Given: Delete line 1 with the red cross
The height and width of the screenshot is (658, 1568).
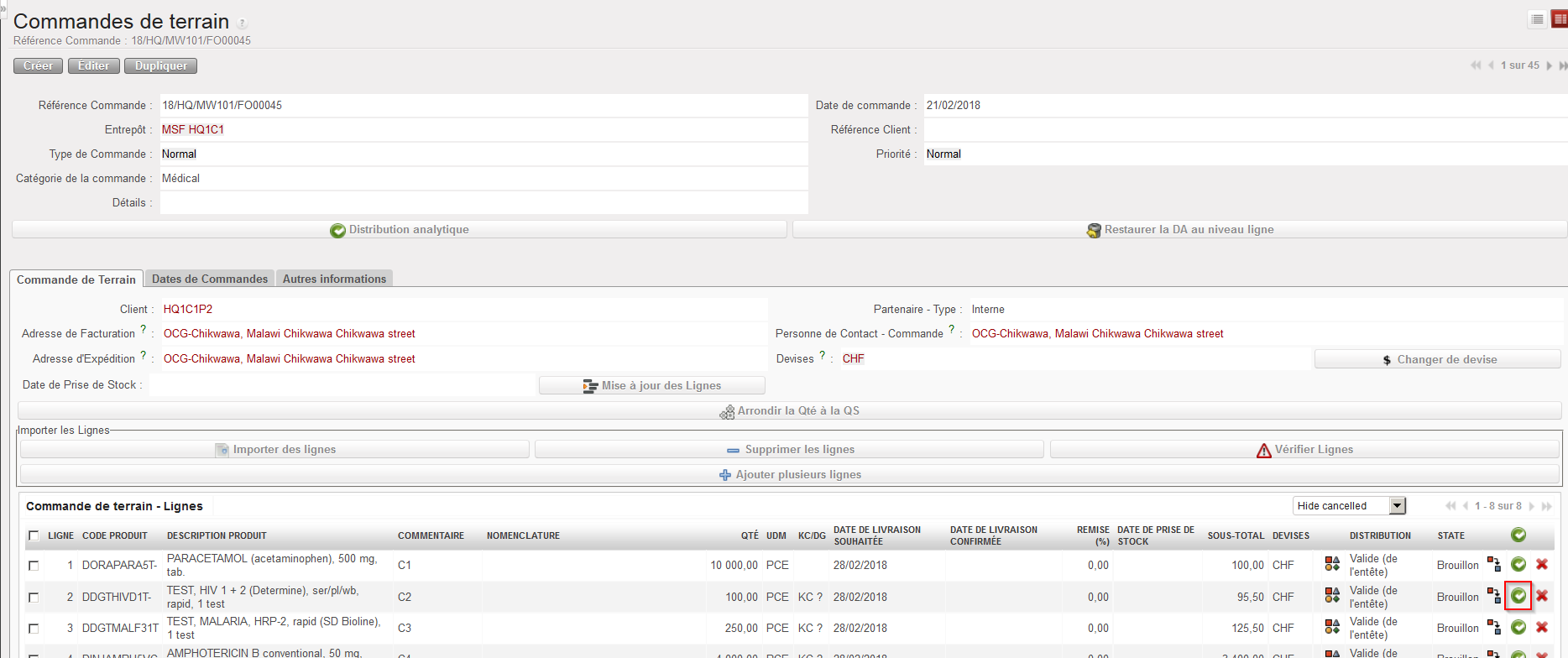Looking at the screenshot, I should click(x=1542, y=565).
